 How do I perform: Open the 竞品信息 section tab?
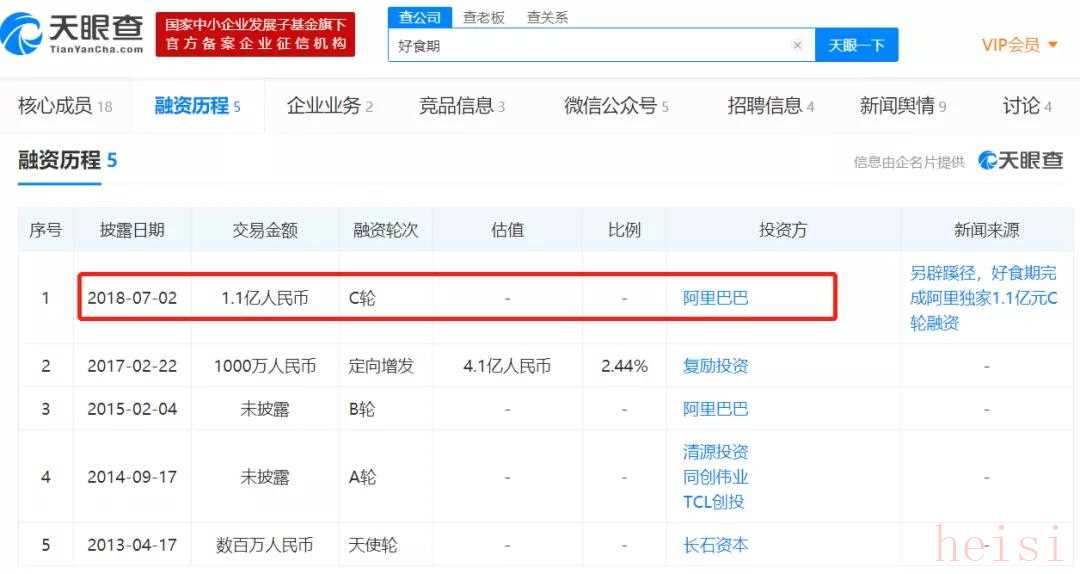tap(462, 105)
